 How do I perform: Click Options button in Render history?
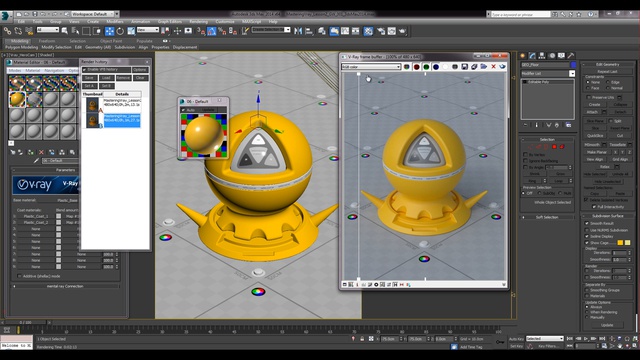coord(140,70)
